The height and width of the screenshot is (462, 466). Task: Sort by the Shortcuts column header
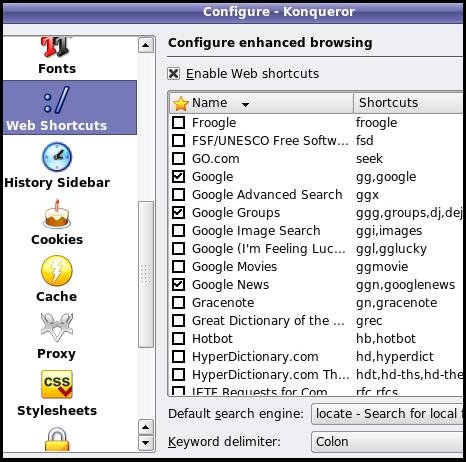point(409,103)
